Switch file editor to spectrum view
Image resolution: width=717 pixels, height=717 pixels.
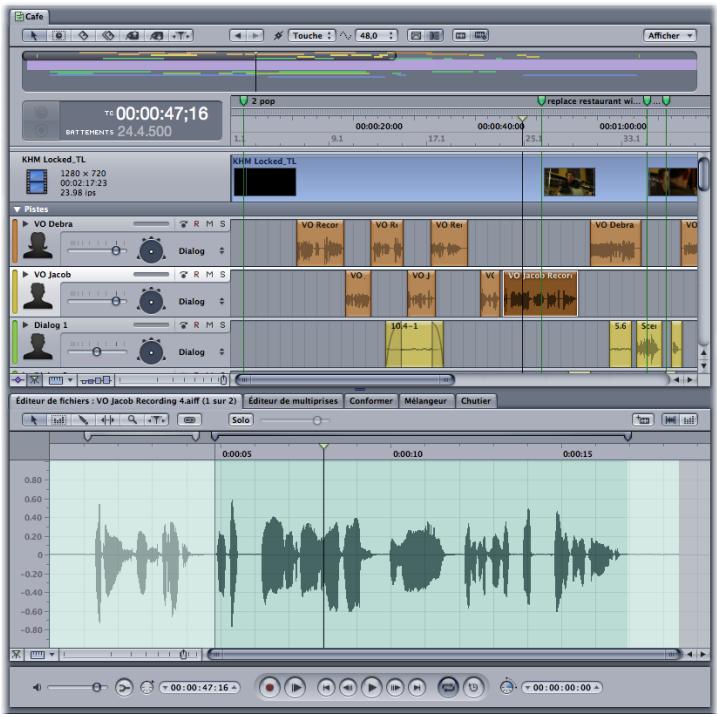coord(689,420)
